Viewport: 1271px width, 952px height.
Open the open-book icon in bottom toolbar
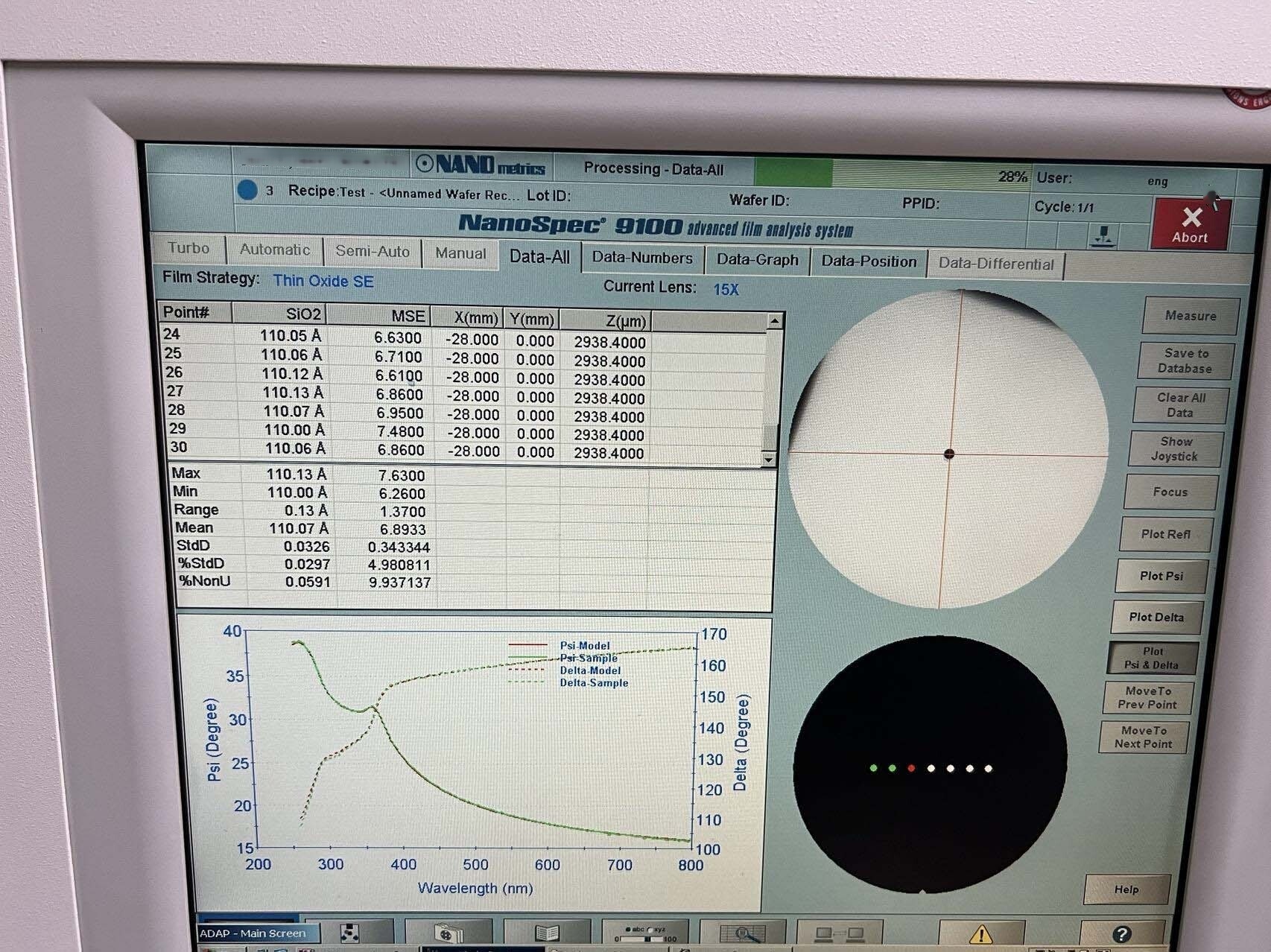point(547,933)
